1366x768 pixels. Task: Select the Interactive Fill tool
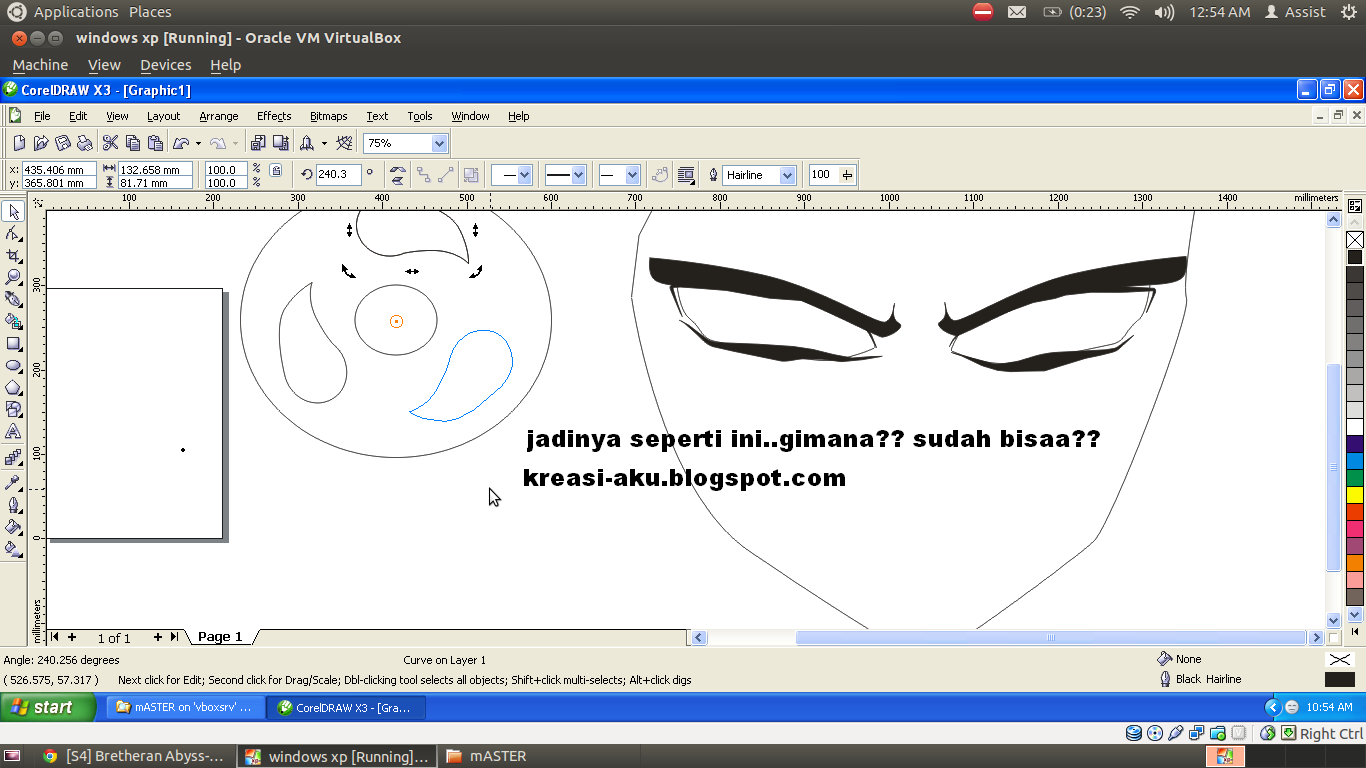pyautogui.click(x=13, y=548)
